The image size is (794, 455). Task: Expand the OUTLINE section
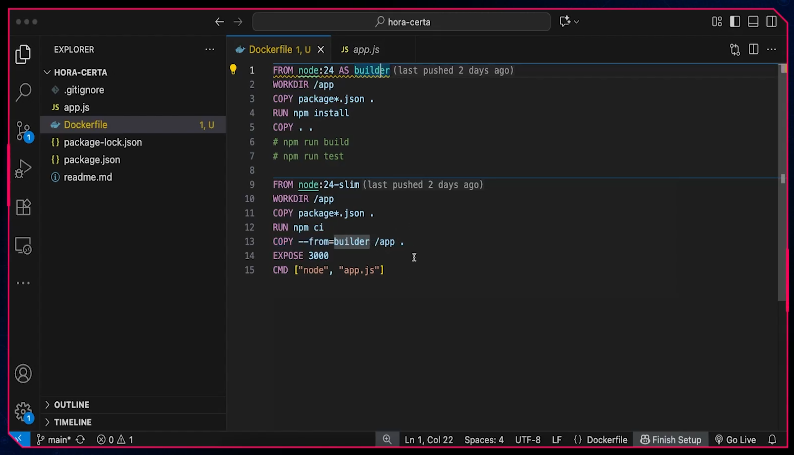pos(71,405)
